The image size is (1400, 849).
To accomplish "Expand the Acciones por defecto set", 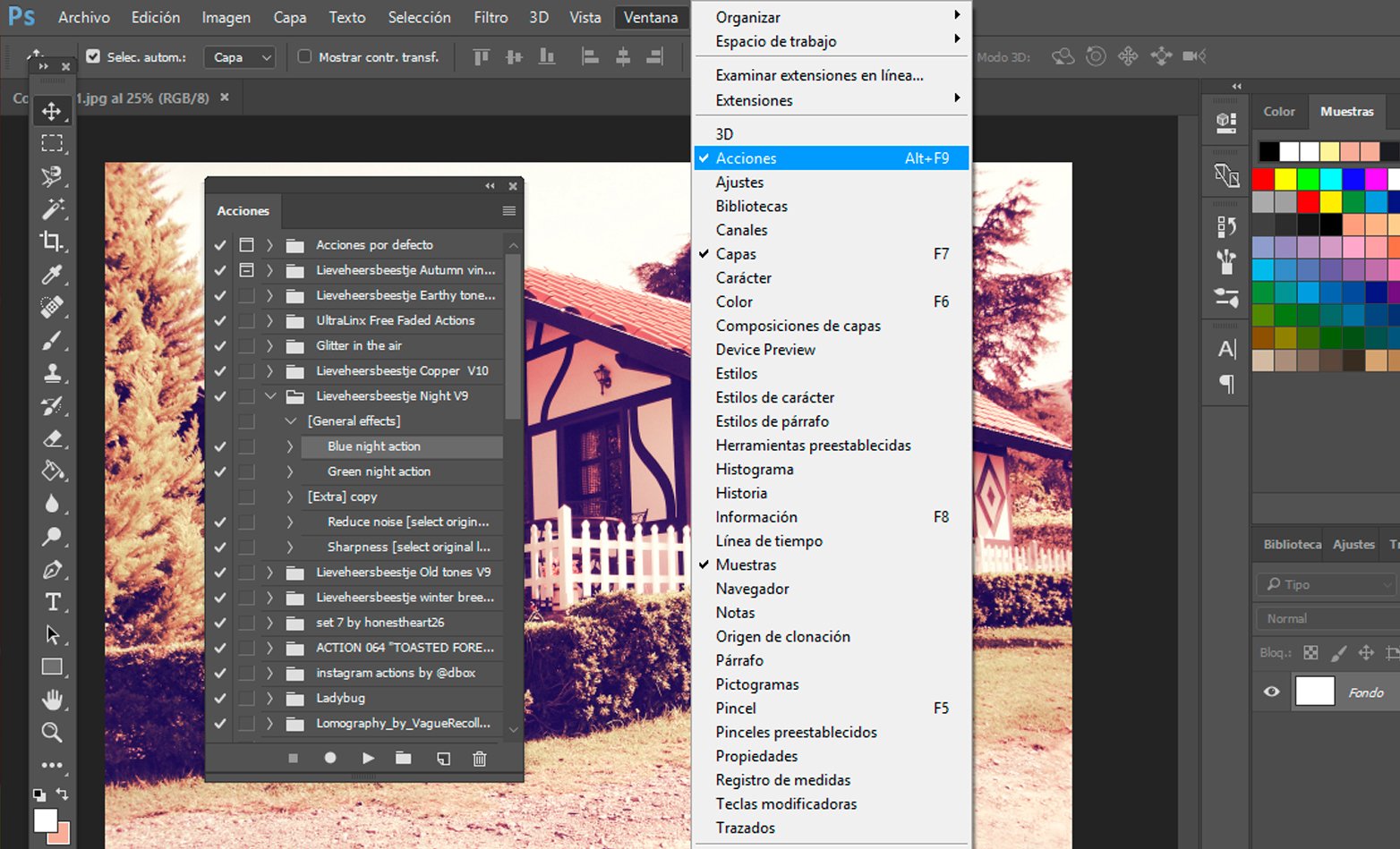I will click(269, 244).
